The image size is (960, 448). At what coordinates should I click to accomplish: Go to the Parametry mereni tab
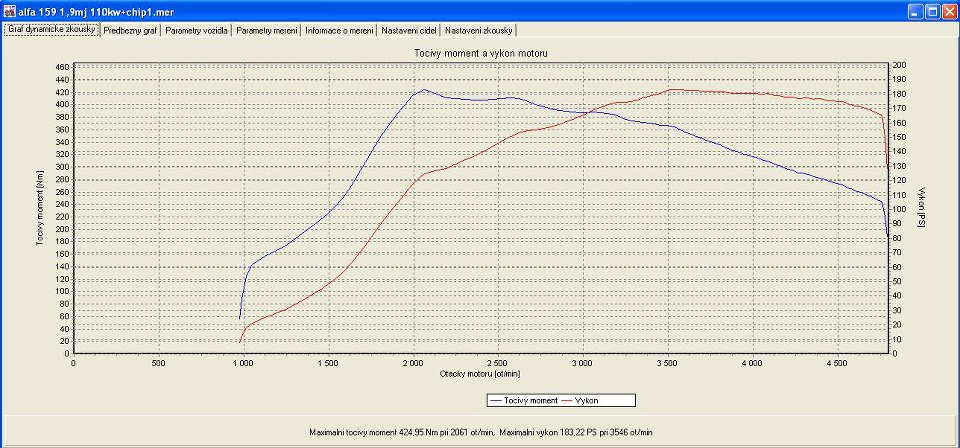(266, 30)
